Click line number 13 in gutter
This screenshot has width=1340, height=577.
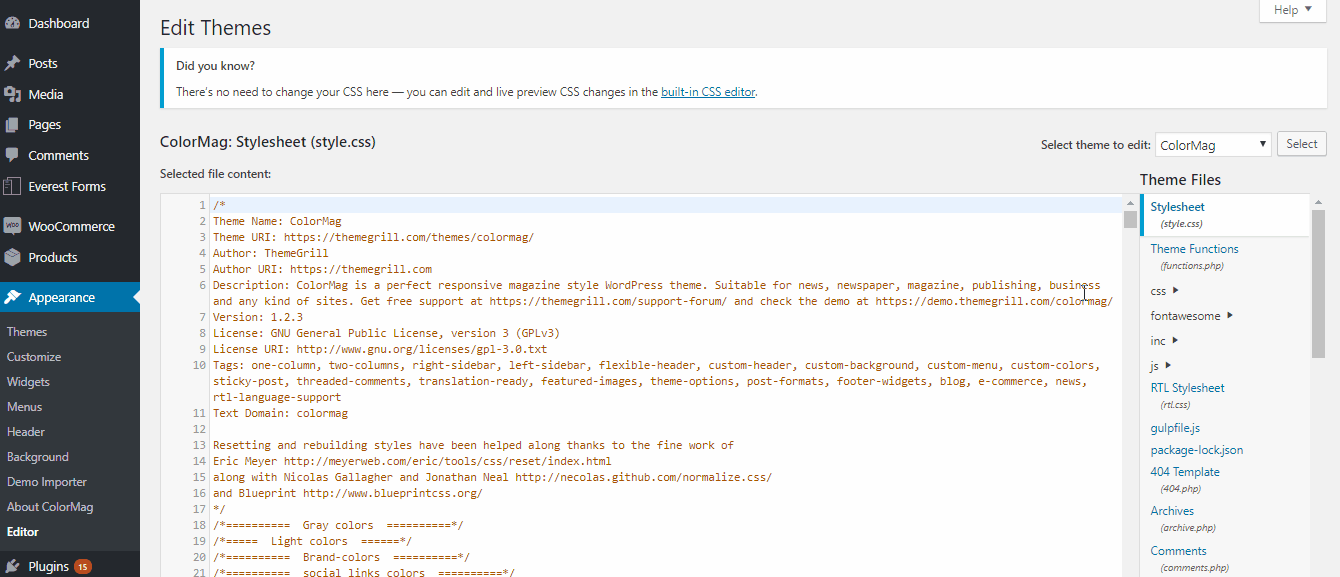click(200, 445)
